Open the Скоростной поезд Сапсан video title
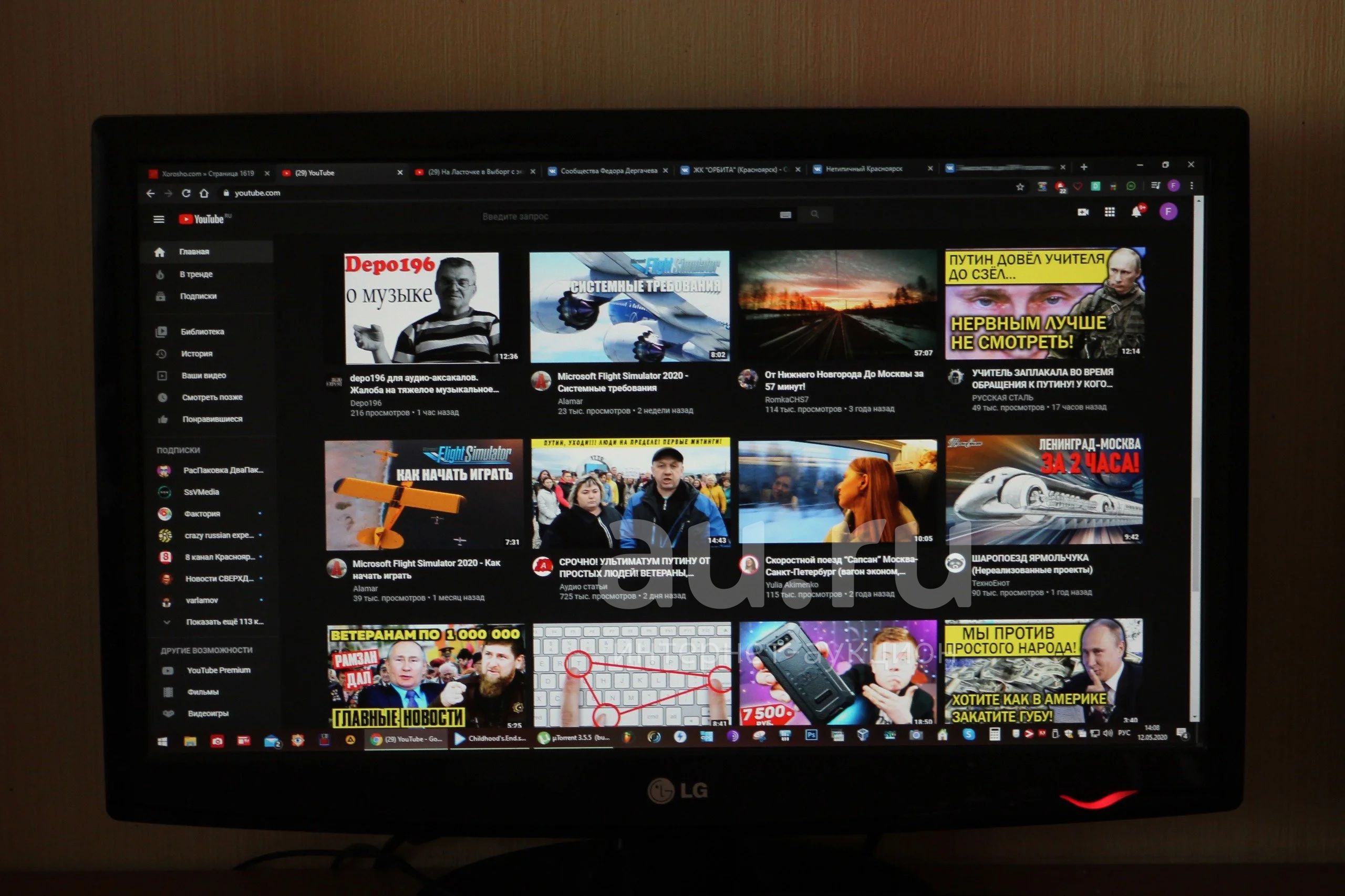The image size is (1345, 896). tap(841, 566)
